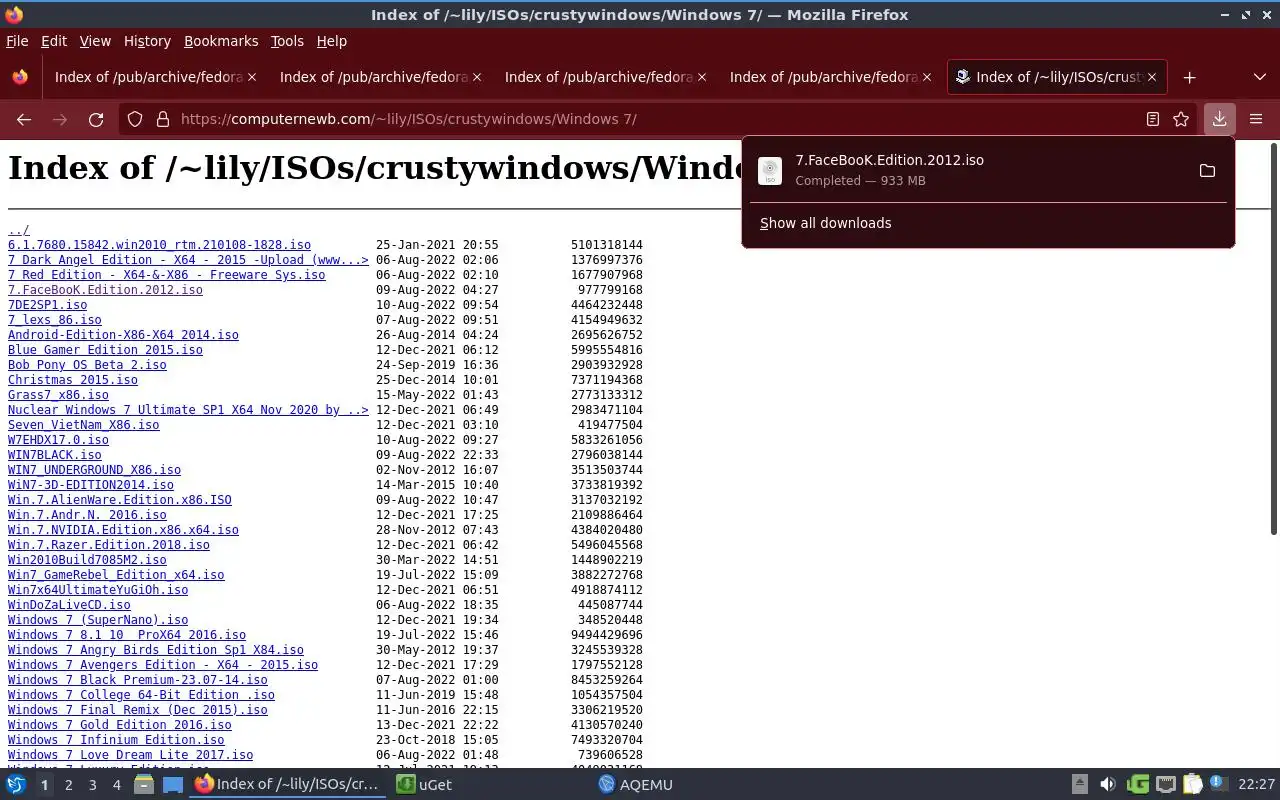
Task: Open the File menu
Action: click(x=17, y=41)
